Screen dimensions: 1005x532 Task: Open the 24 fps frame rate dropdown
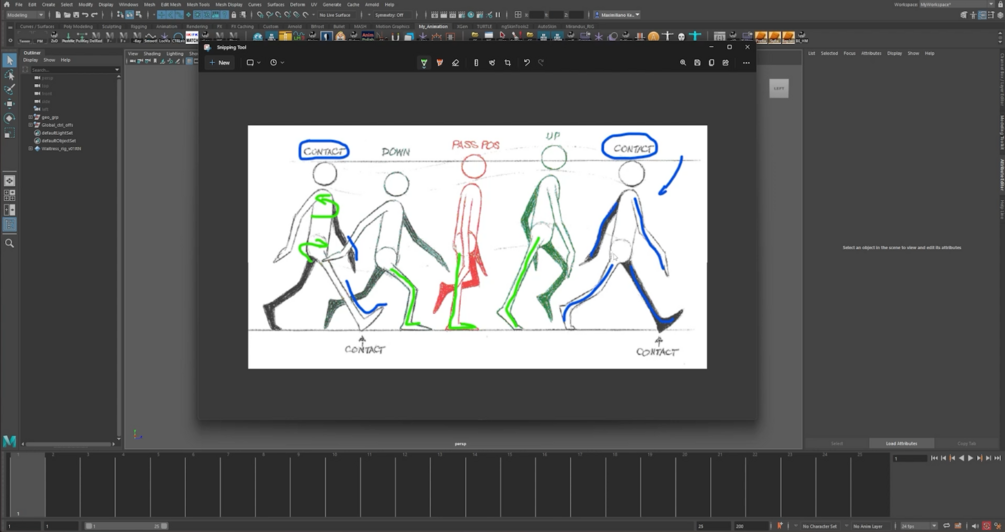pos(918,526)
